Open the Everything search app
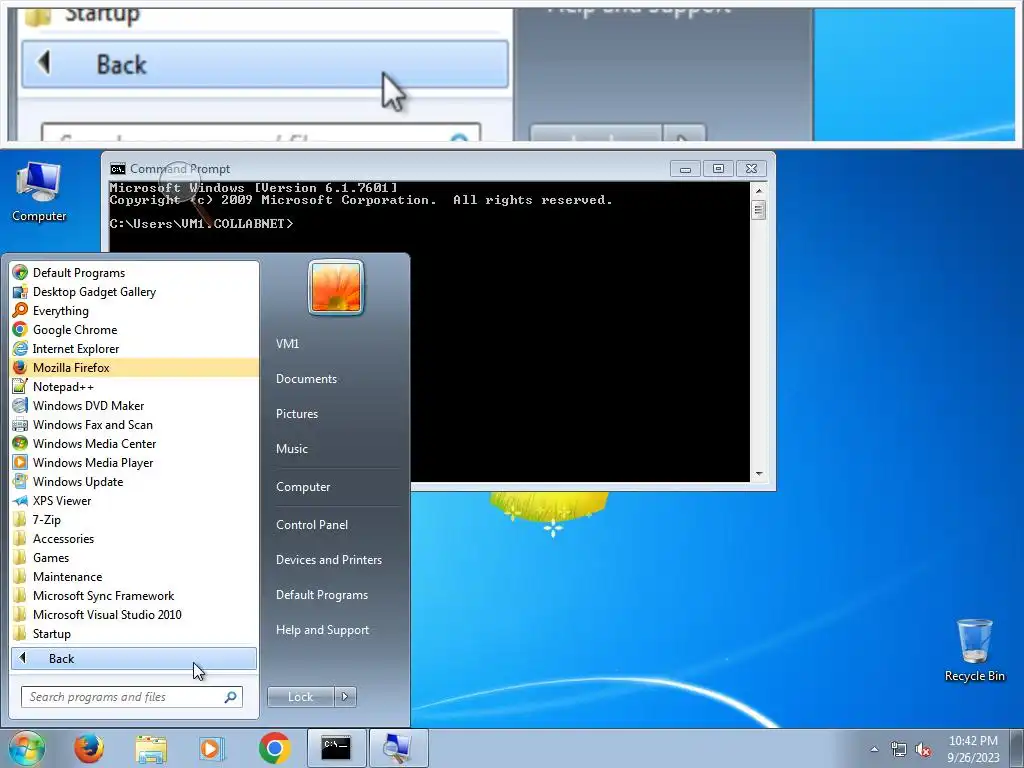1024x768 pixels. coord(134,311)
